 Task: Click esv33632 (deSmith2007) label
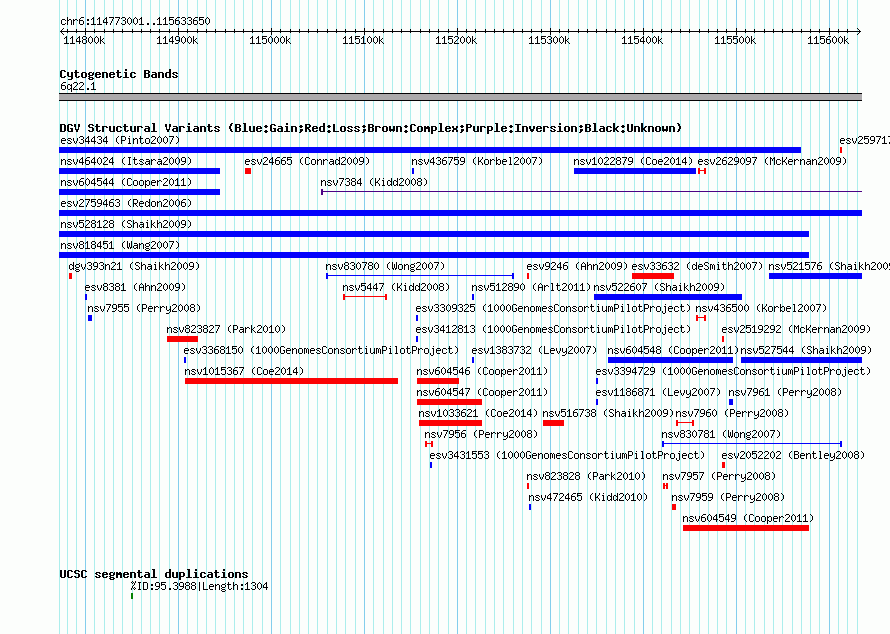point(697,266)
